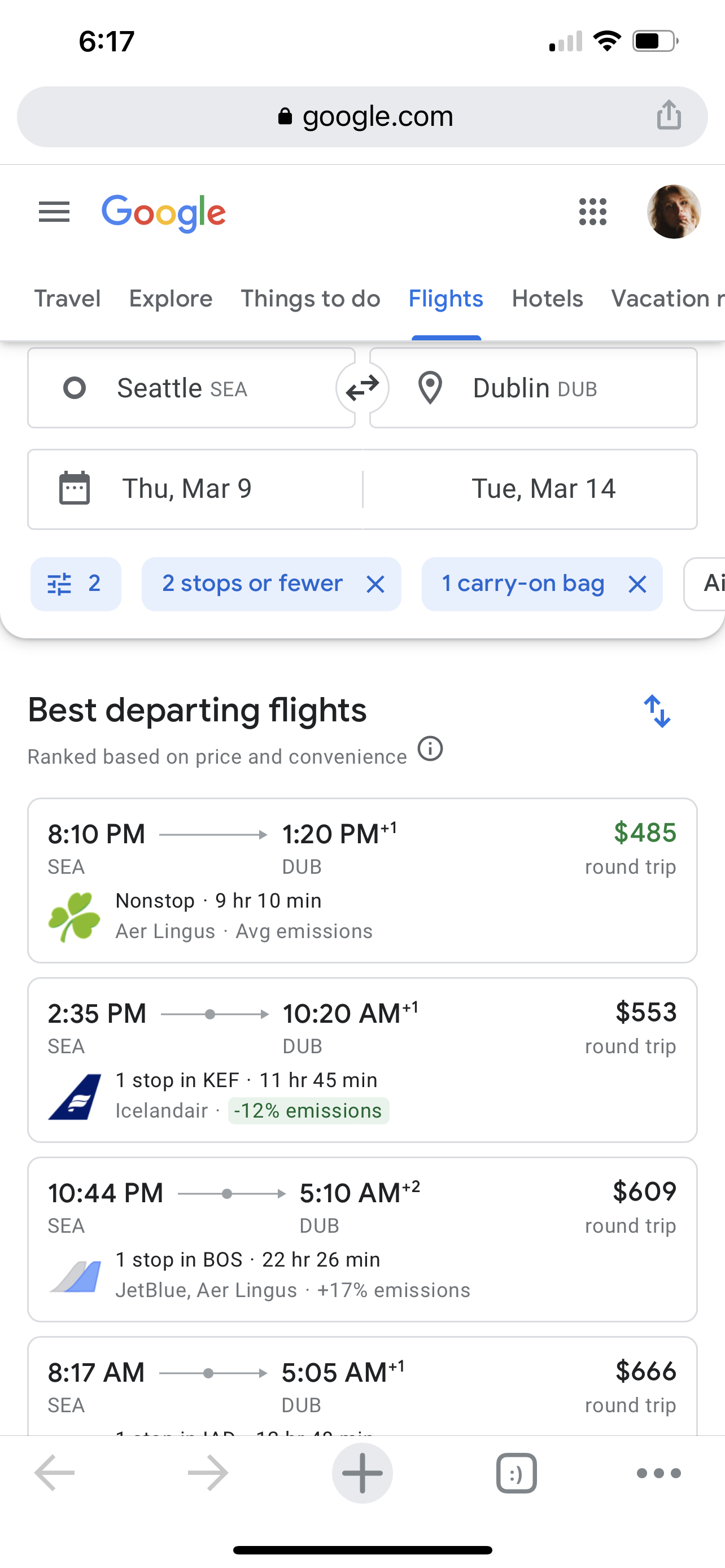Open the Google apps grid
The image size is (725, 1568).
pyautogui.click(x=592, y=212)
